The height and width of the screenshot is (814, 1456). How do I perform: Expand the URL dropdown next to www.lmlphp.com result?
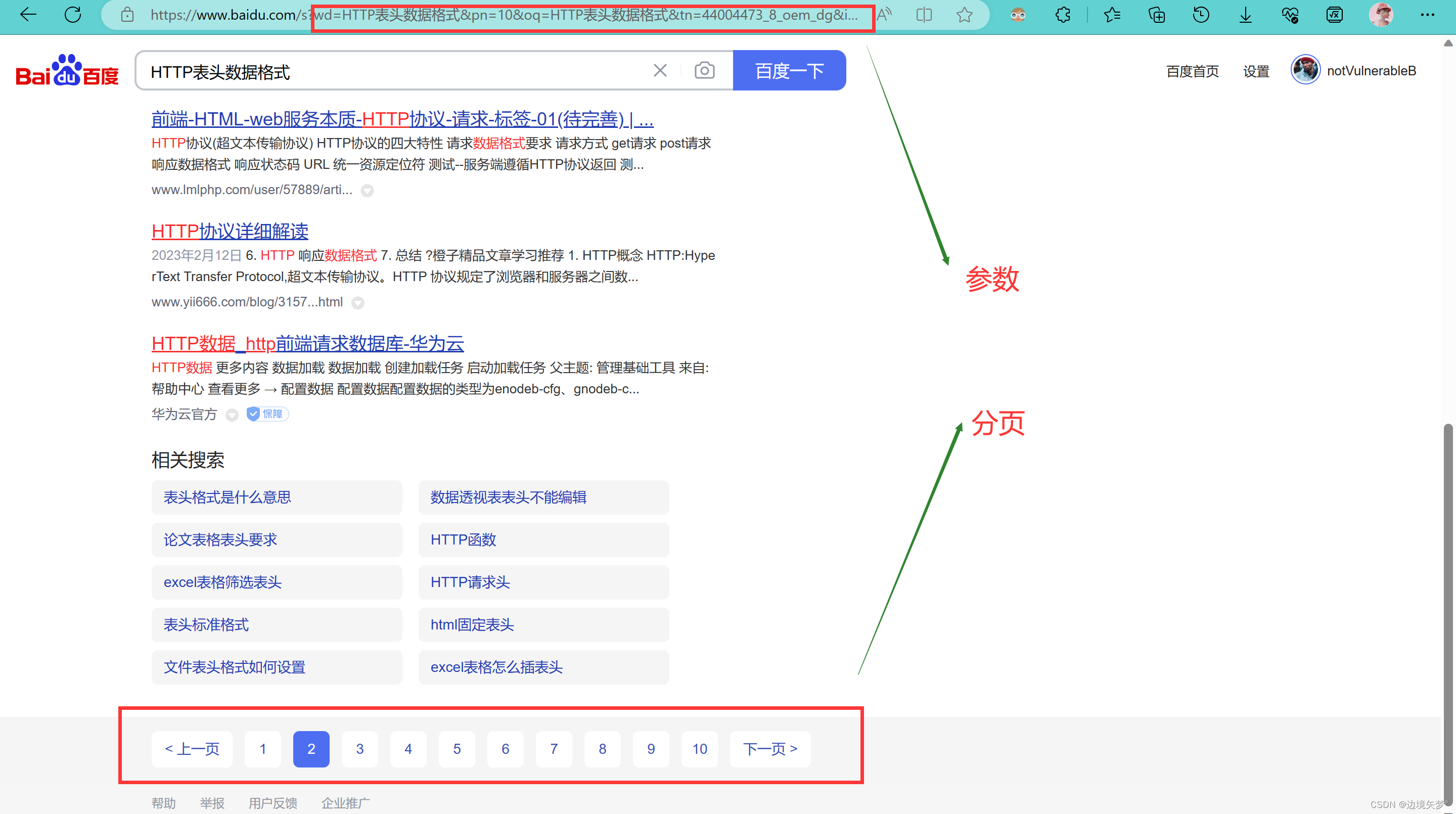click(x=368, y=191)
